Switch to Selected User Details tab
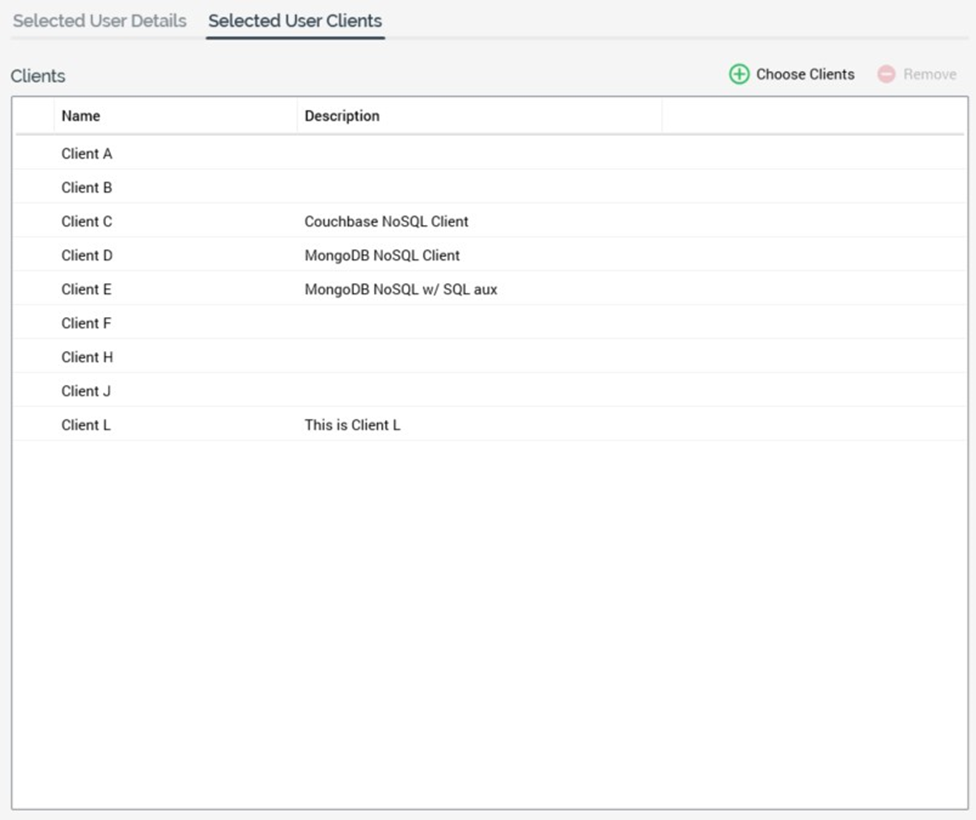Viewport: 976px width, 820px height. [x=99, y=21]
